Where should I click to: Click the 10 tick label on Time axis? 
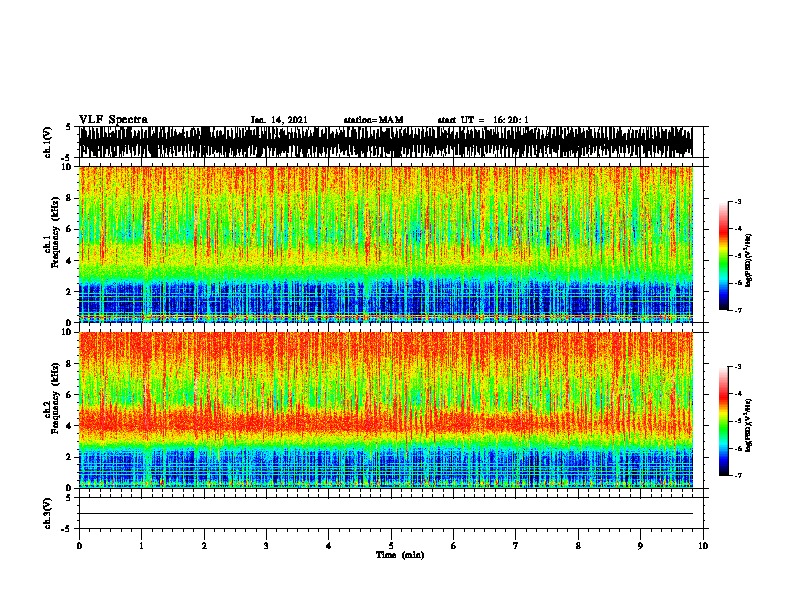703,546
